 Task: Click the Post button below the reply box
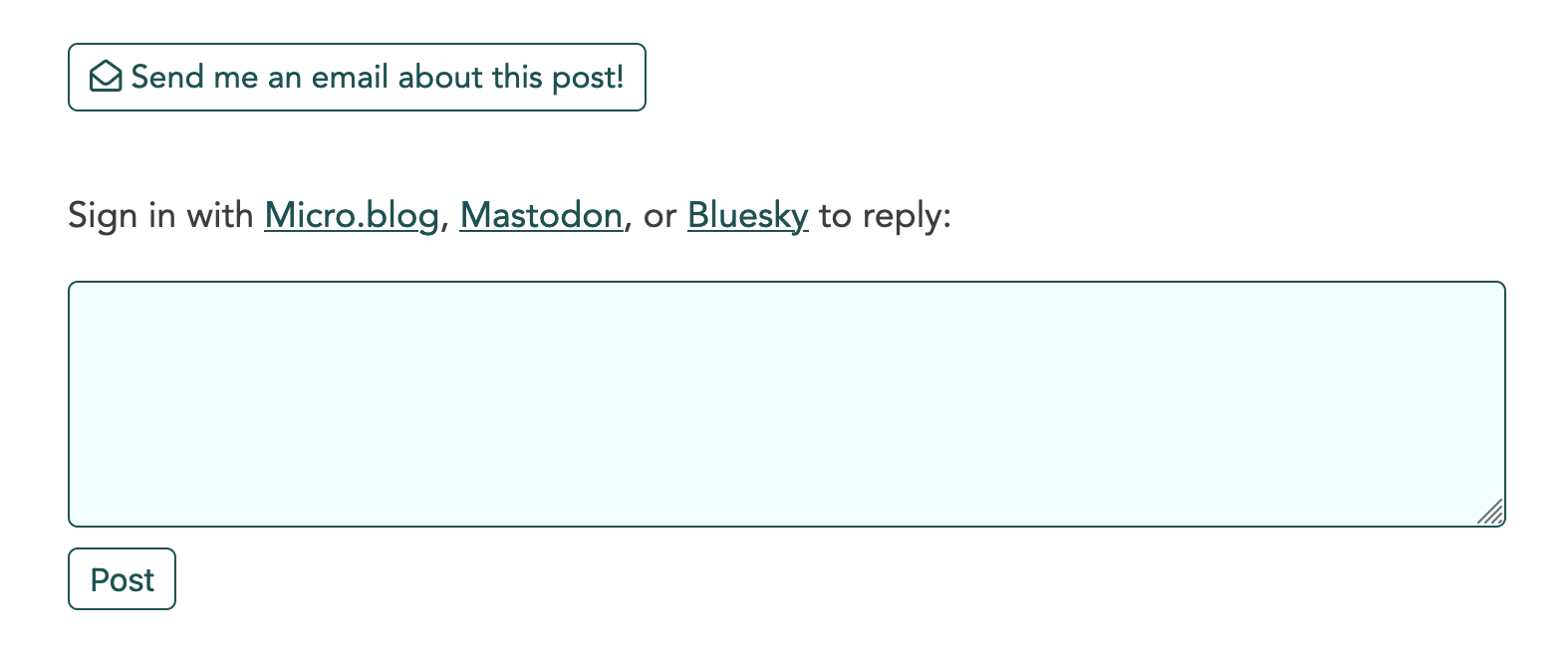pos(122,579)
